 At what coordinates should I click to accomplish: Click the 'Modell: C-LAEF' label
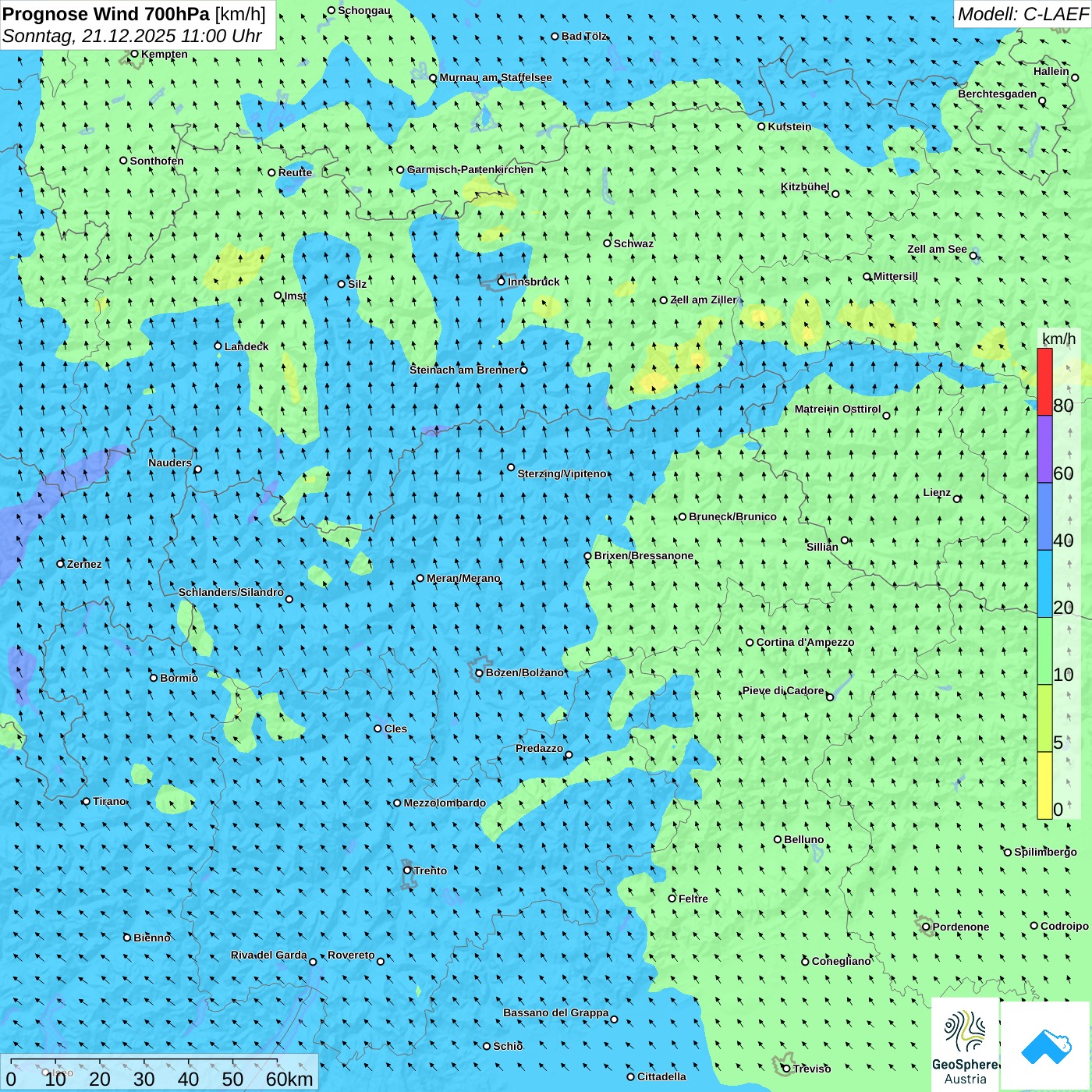click(x=1022, y=14)
